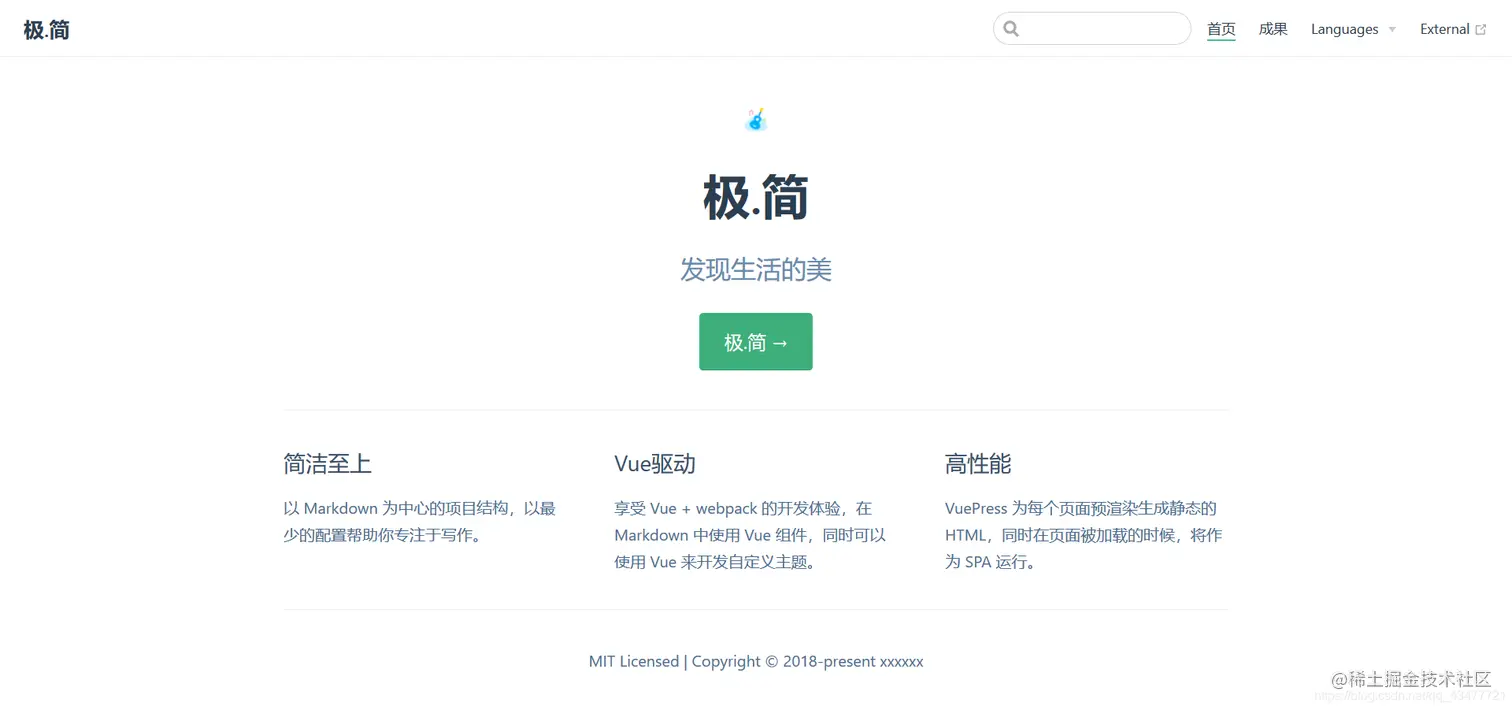
Task: Click the hero logo image above 极.简 title
Action: pyautogui.click(x=756, y=119)
